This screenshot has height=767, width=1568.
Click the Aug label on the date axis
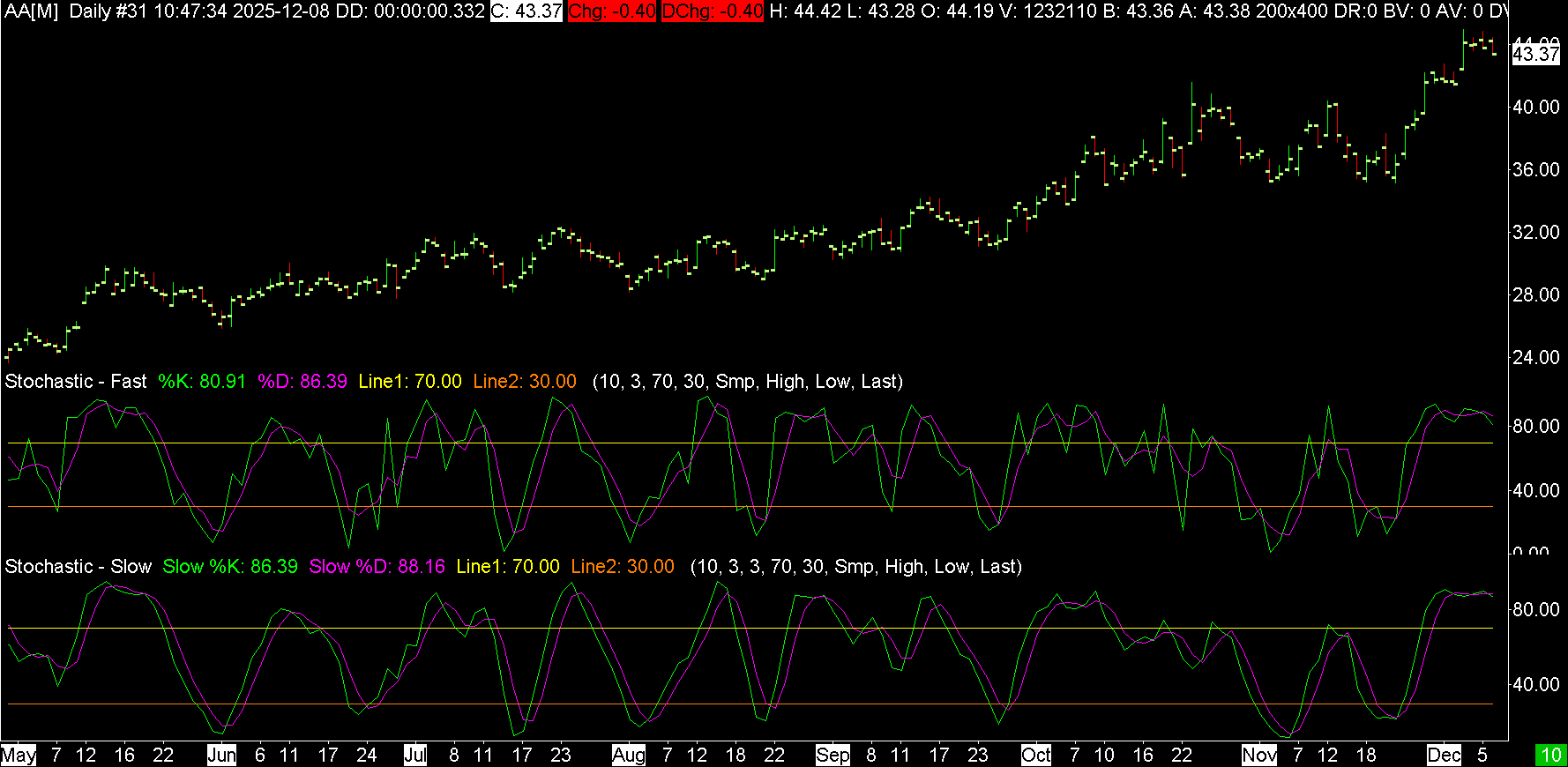tap(629, 755)
